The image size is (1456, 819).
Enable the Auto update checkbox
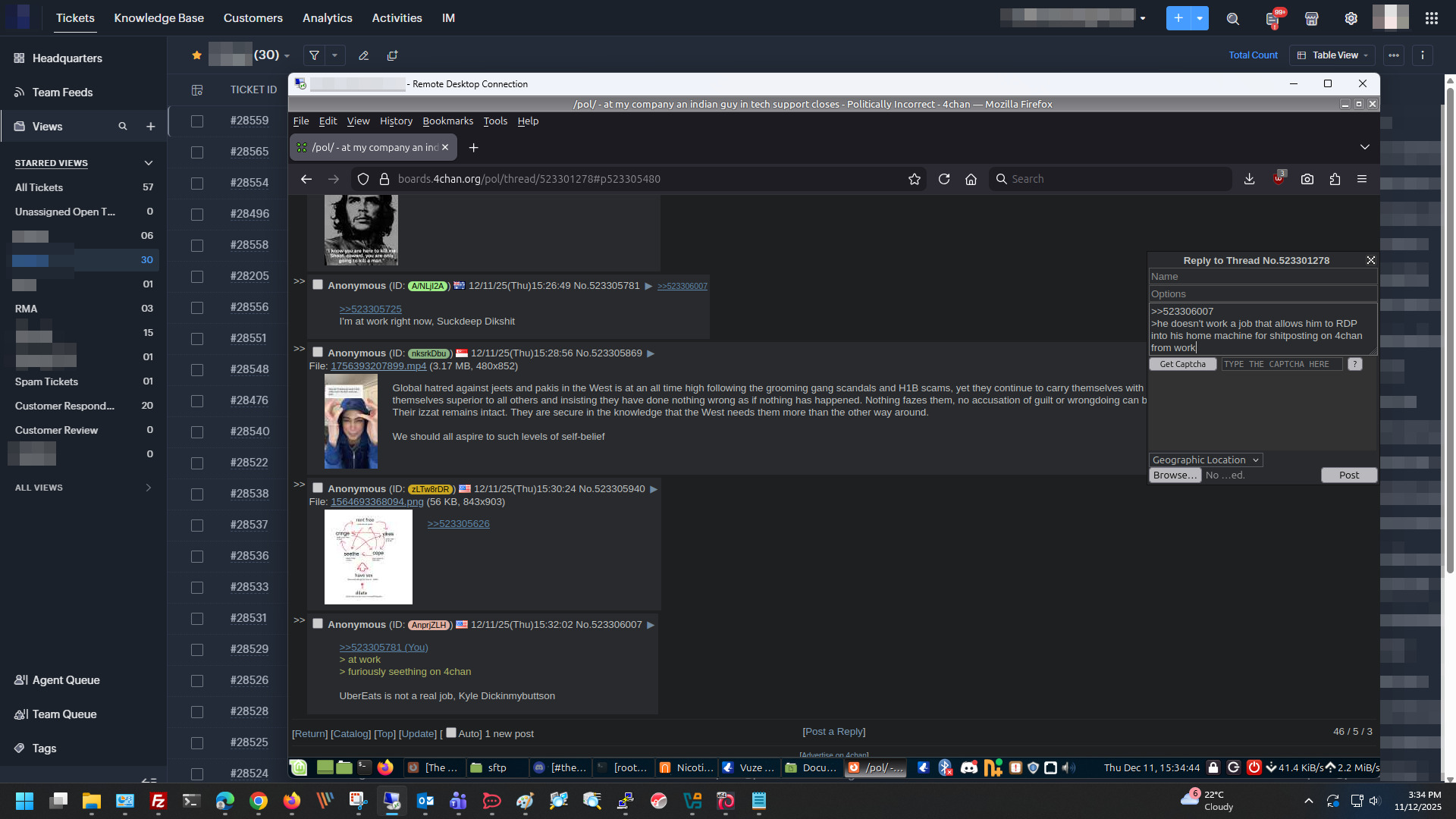point(451,733)
